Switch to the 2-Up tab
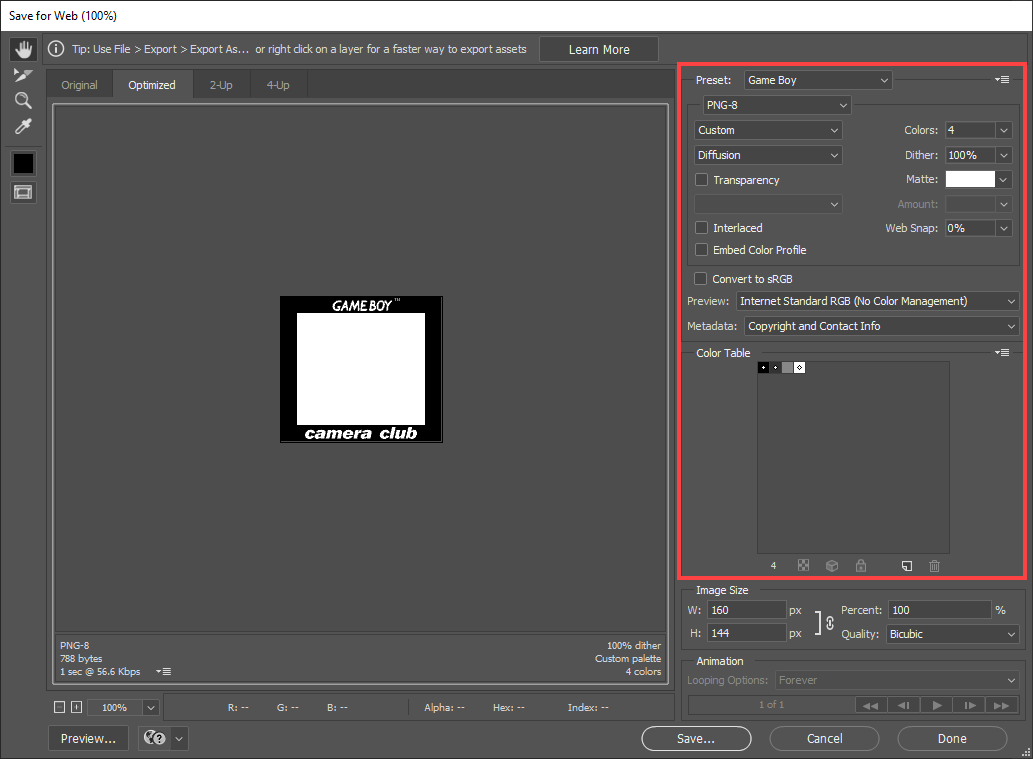Viewport: 1033px width, 759px height. point(221,85)
